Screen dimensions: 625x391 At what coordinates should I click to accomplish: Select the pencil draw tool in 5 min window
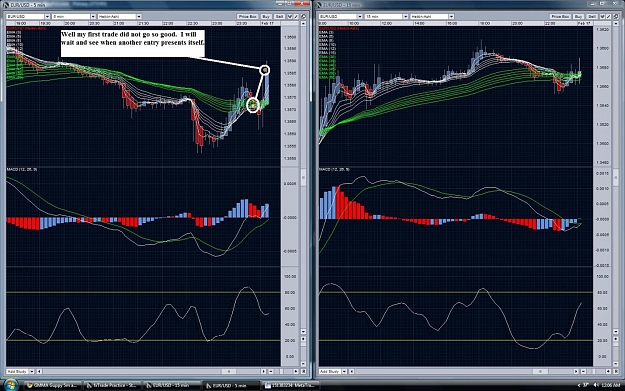(296, 17)
